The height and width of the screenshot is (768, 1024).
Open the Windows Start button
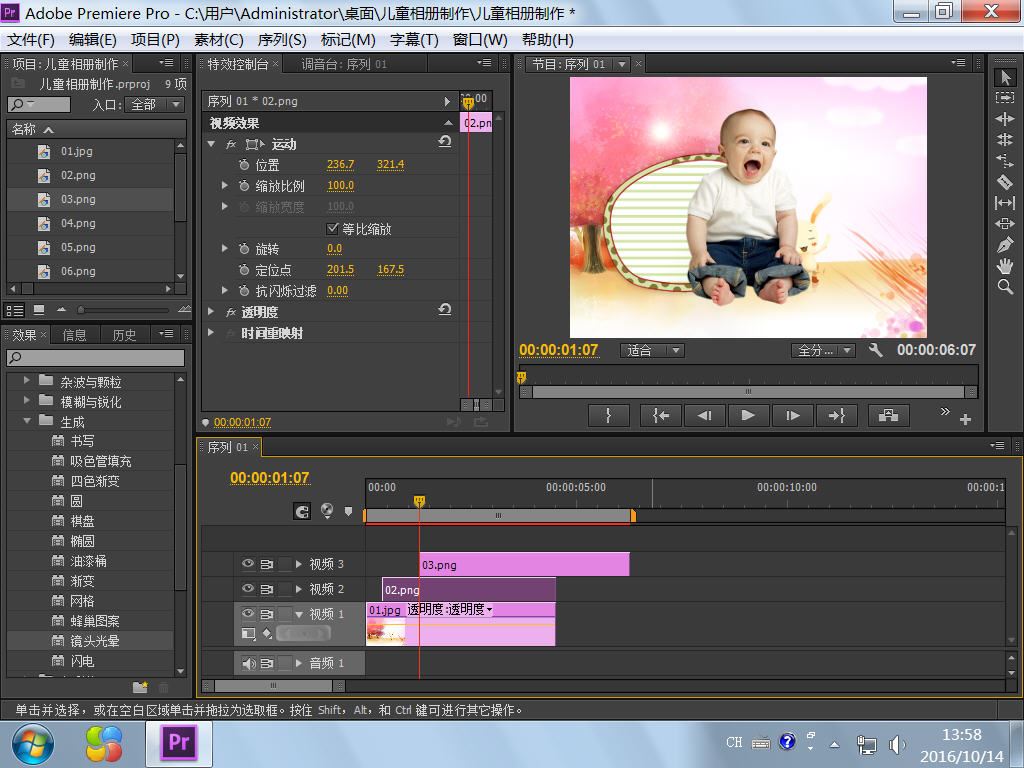[33, 743]
